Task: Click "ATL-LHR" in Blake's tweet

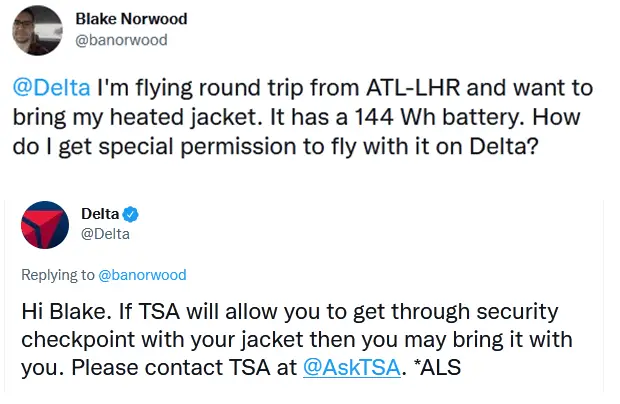Action: (x=413, y=87)
